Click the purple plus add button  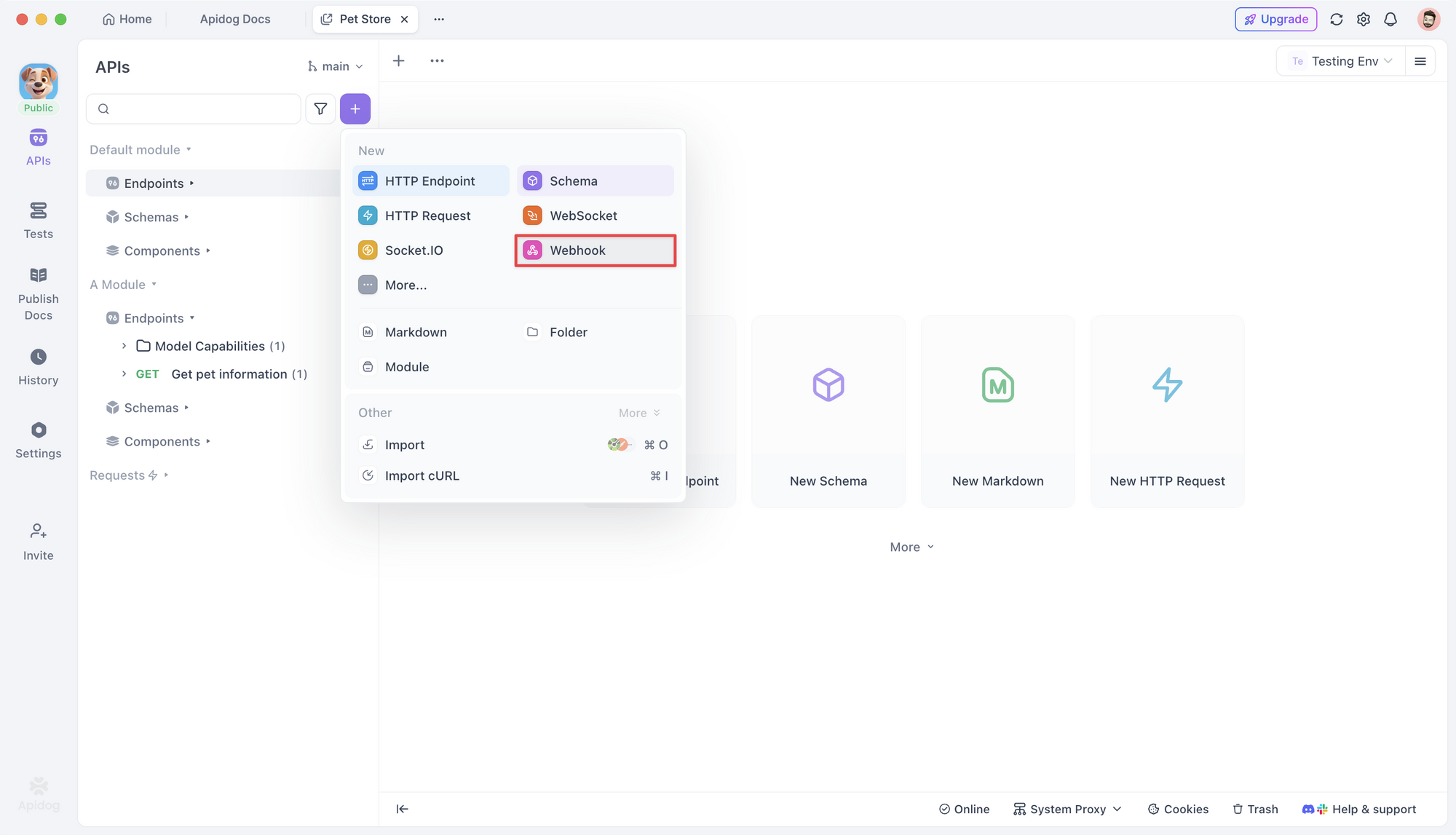[355, 109]
